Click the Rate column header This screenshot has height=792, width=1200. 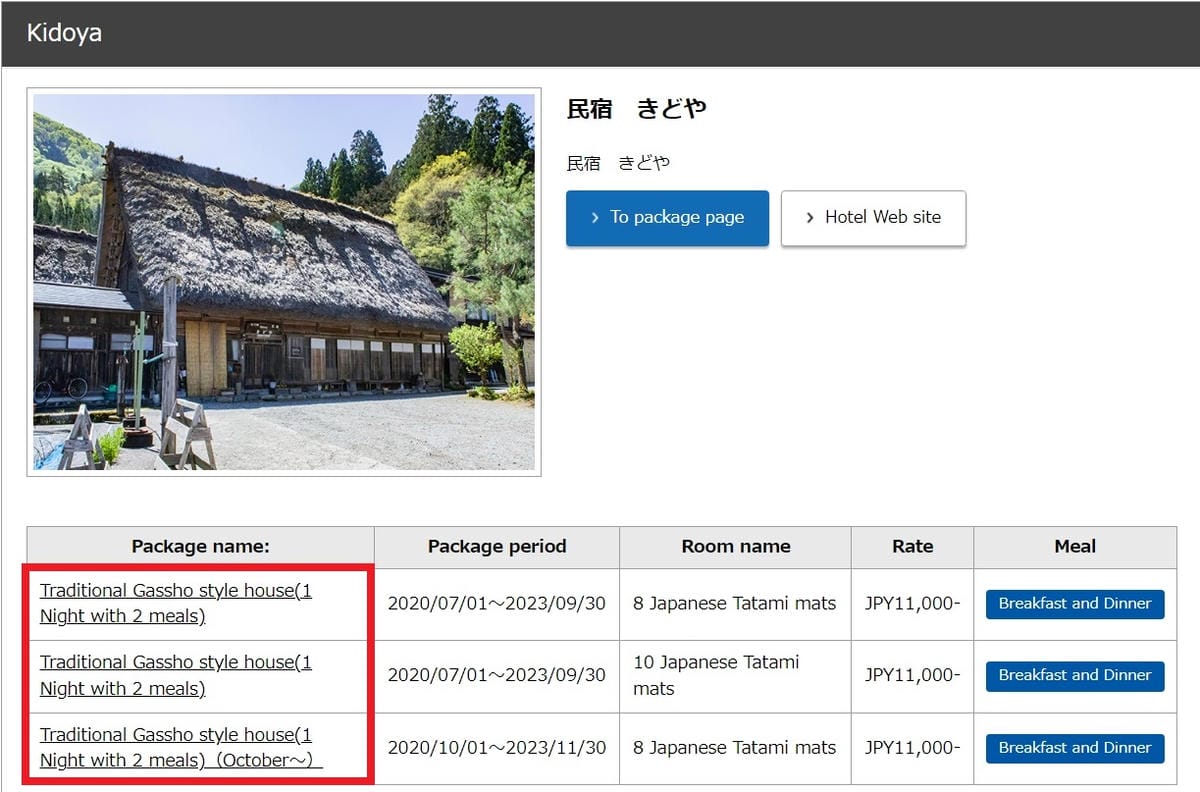(911, 546)
